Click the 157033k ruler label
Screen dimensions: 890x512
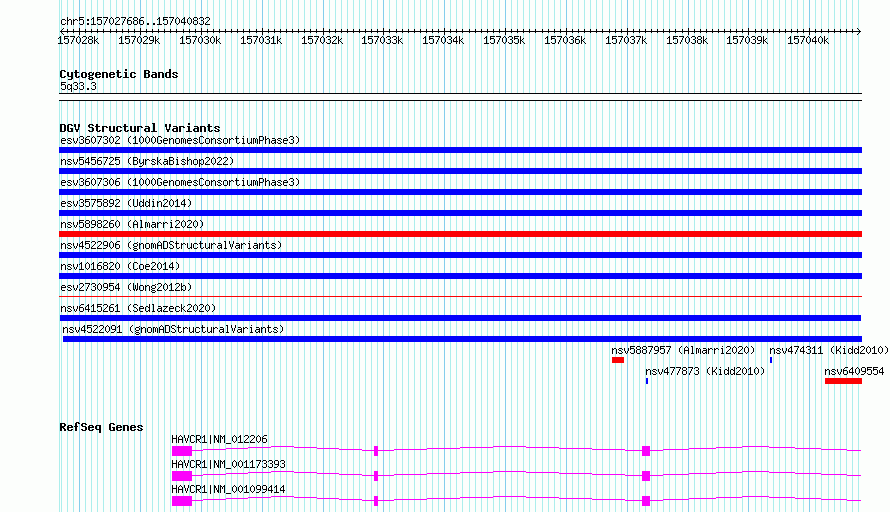pos(382,40)
